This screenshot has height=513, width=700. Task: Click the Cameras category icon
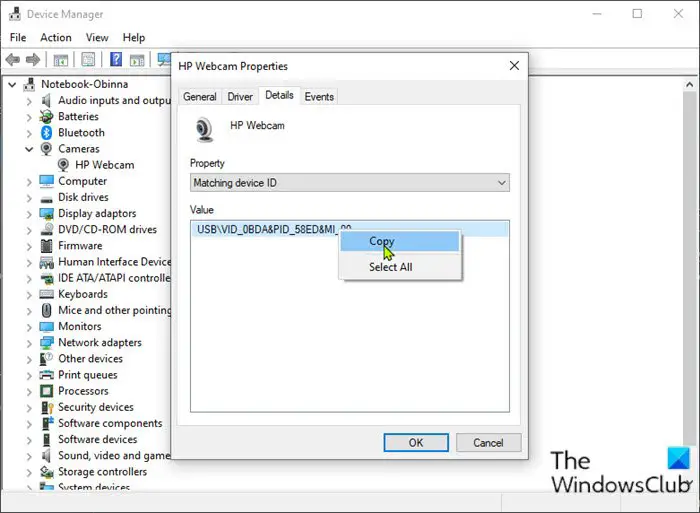[46, 148]
